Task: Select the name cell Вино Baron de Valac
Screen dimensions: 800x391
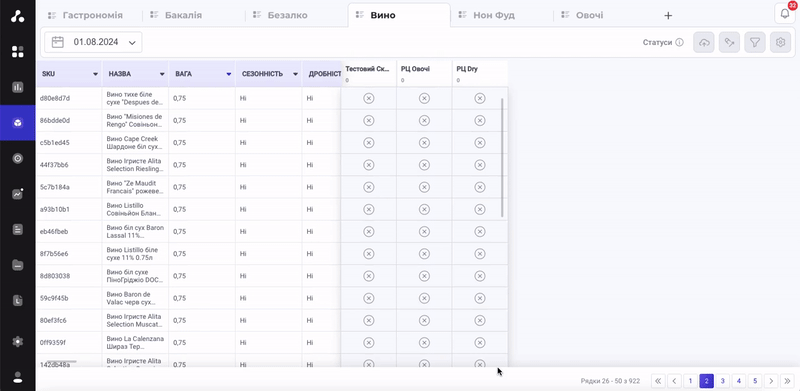Action: [135, 298]
